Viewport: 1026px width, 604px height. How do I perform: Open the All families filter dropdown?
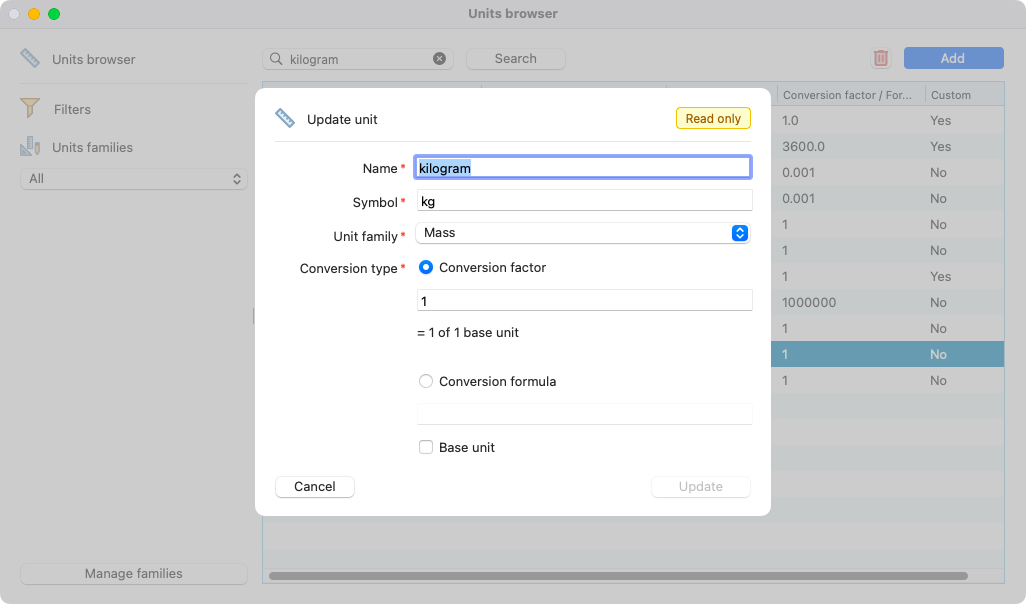point(134,179)
